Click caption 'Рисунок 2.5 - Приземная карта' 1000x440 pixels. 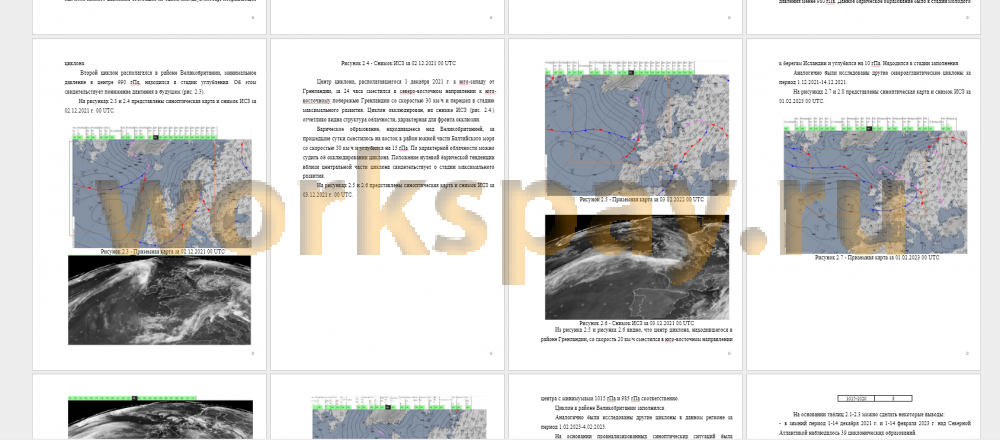click(642, 200)
